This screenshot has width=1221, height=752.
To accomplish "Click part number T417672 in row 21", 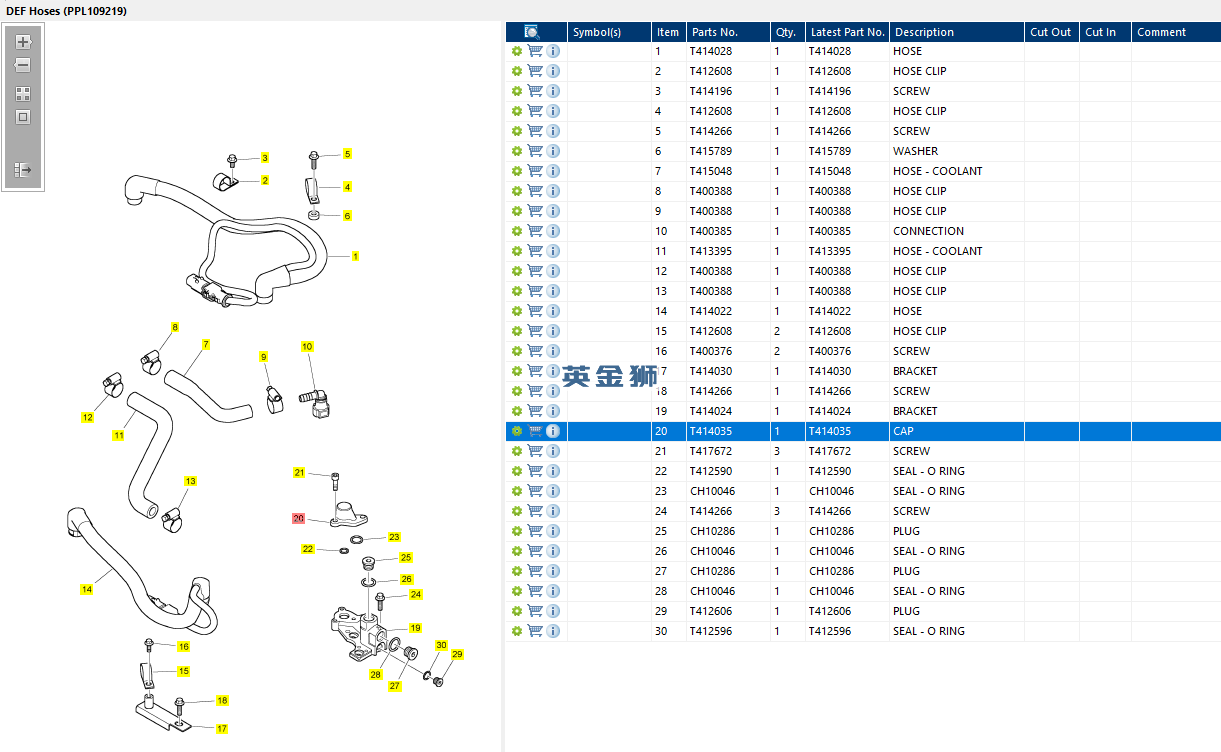I will [x=710, y=451].
